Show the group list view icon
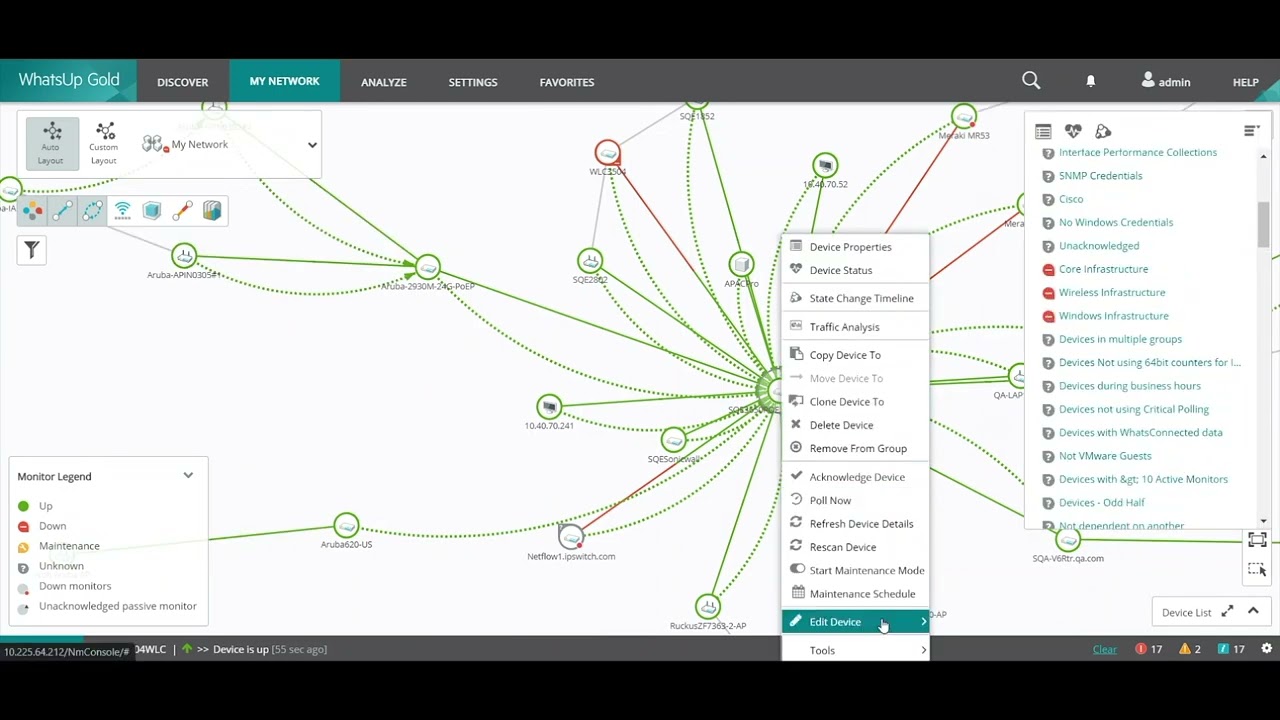The width and height of the screenshot is (1280, 720). tap(1043, 131)
